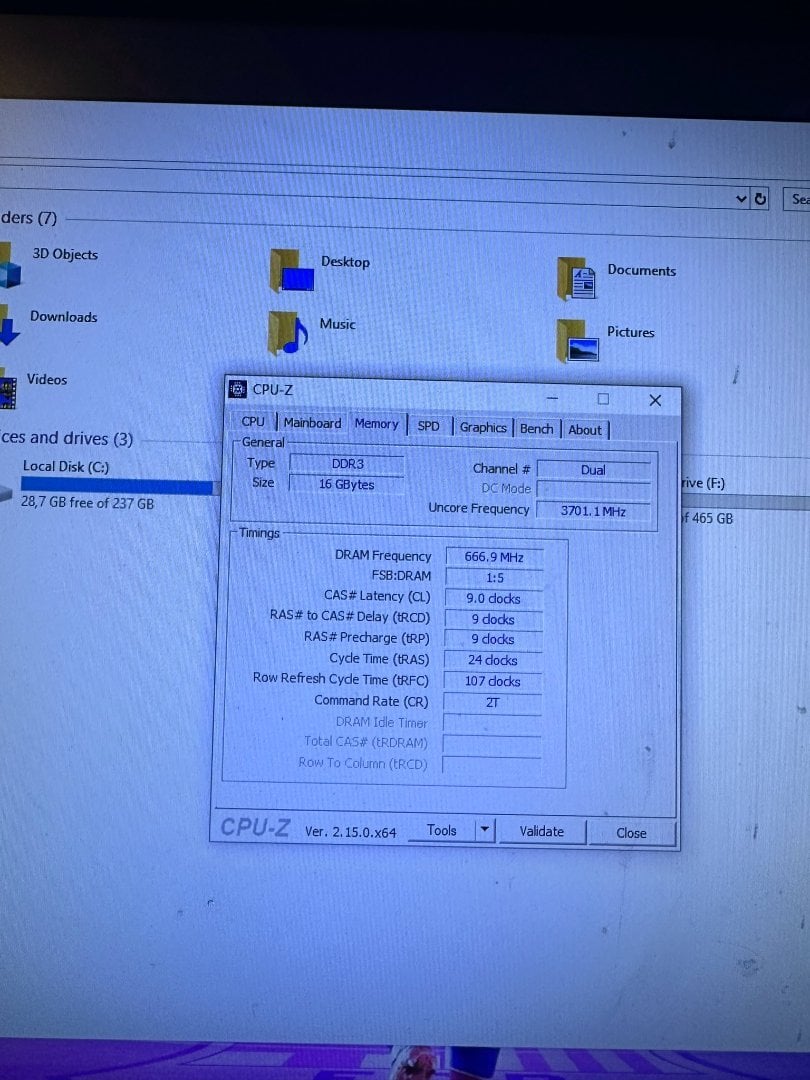Viewport: 810px width, 1080px height.
Task: Open the CPU tab in CPU-Z
Action: click(x=253, y=422)
